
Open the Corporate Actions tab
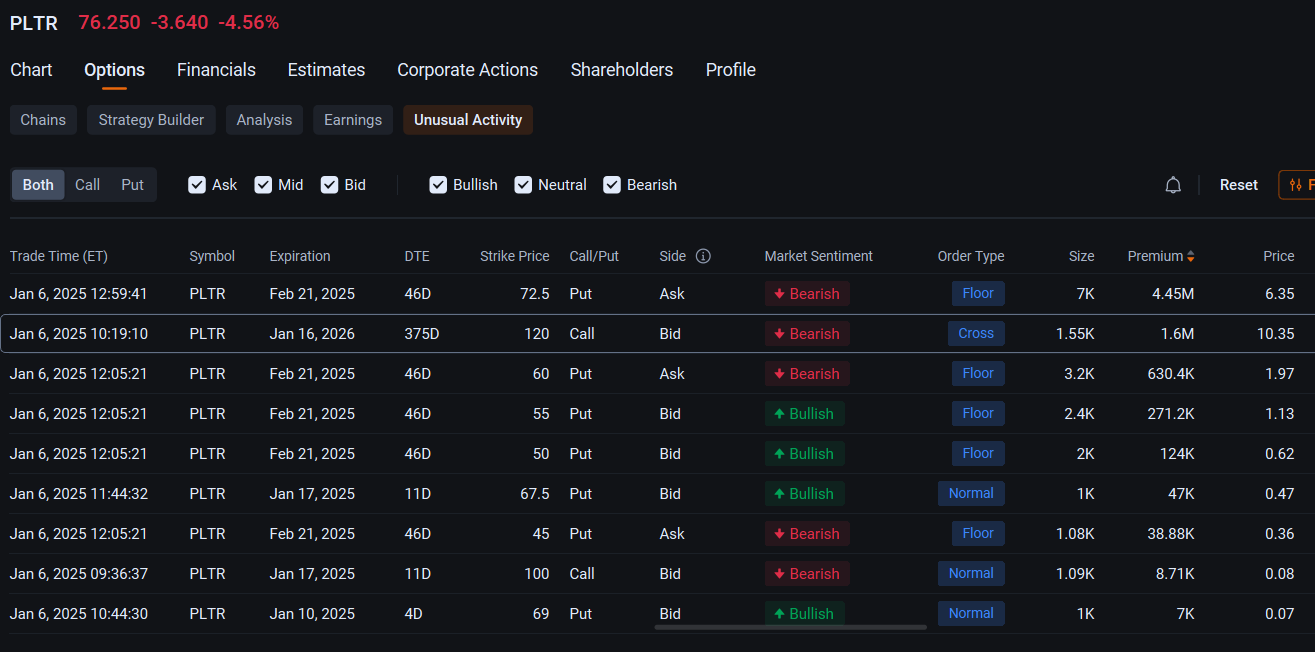click(x=467, y=70)
